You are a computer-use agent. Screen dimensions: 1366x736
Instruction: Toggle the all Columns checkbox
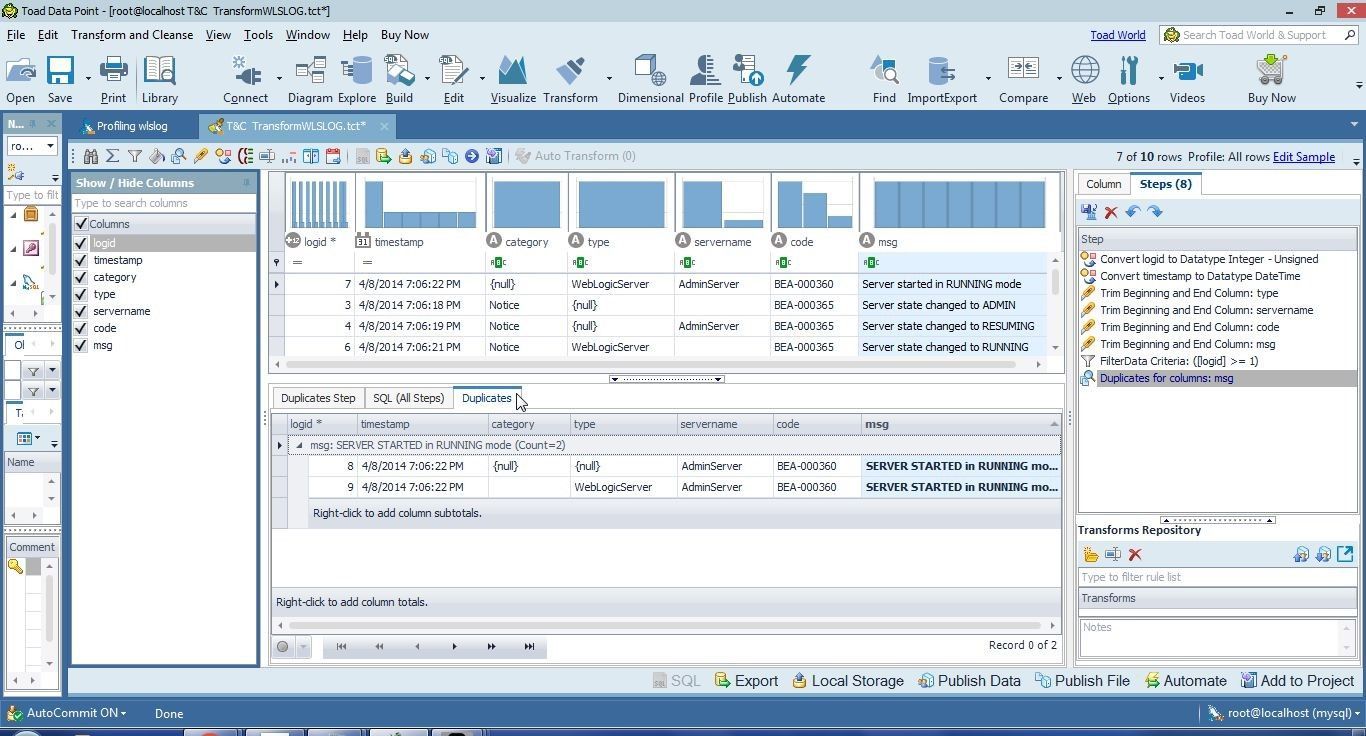(x=81, y=224)
